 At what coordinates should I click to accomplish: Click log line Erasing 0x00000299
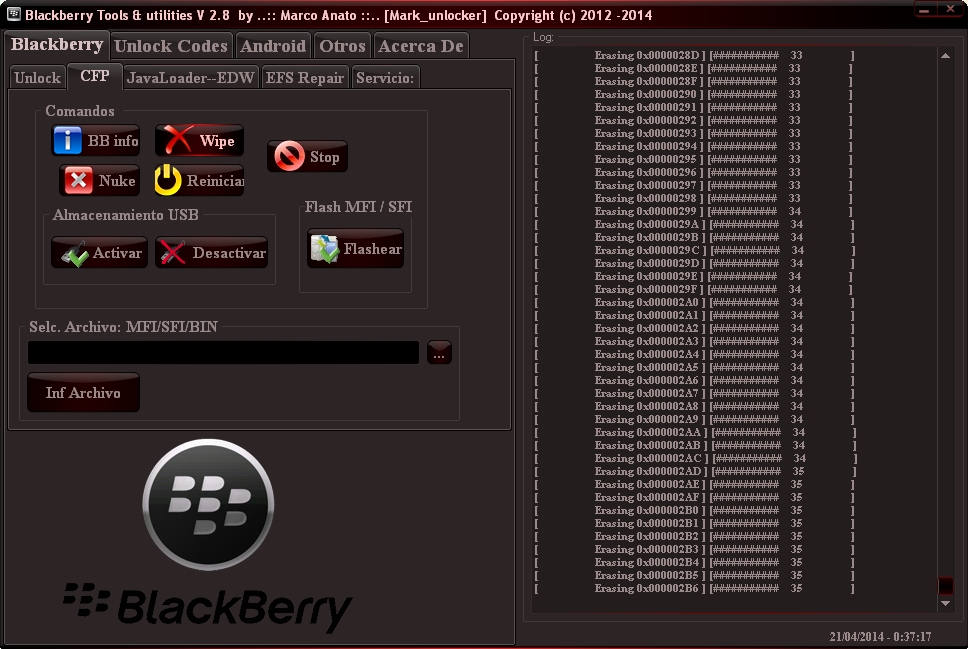695,211
